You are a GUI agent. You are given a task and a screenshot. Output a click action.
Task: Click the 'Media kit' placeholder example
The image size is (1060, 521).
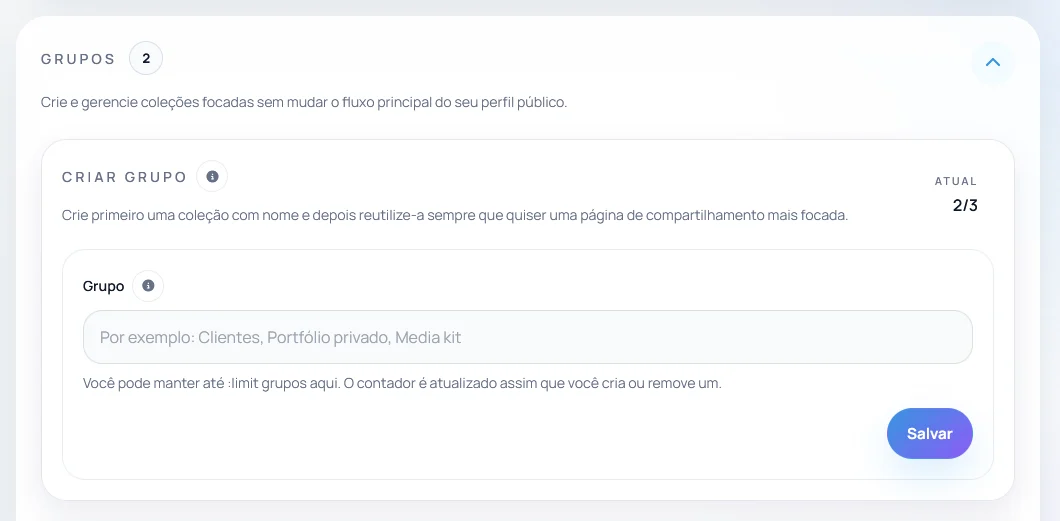pos(428,337)
